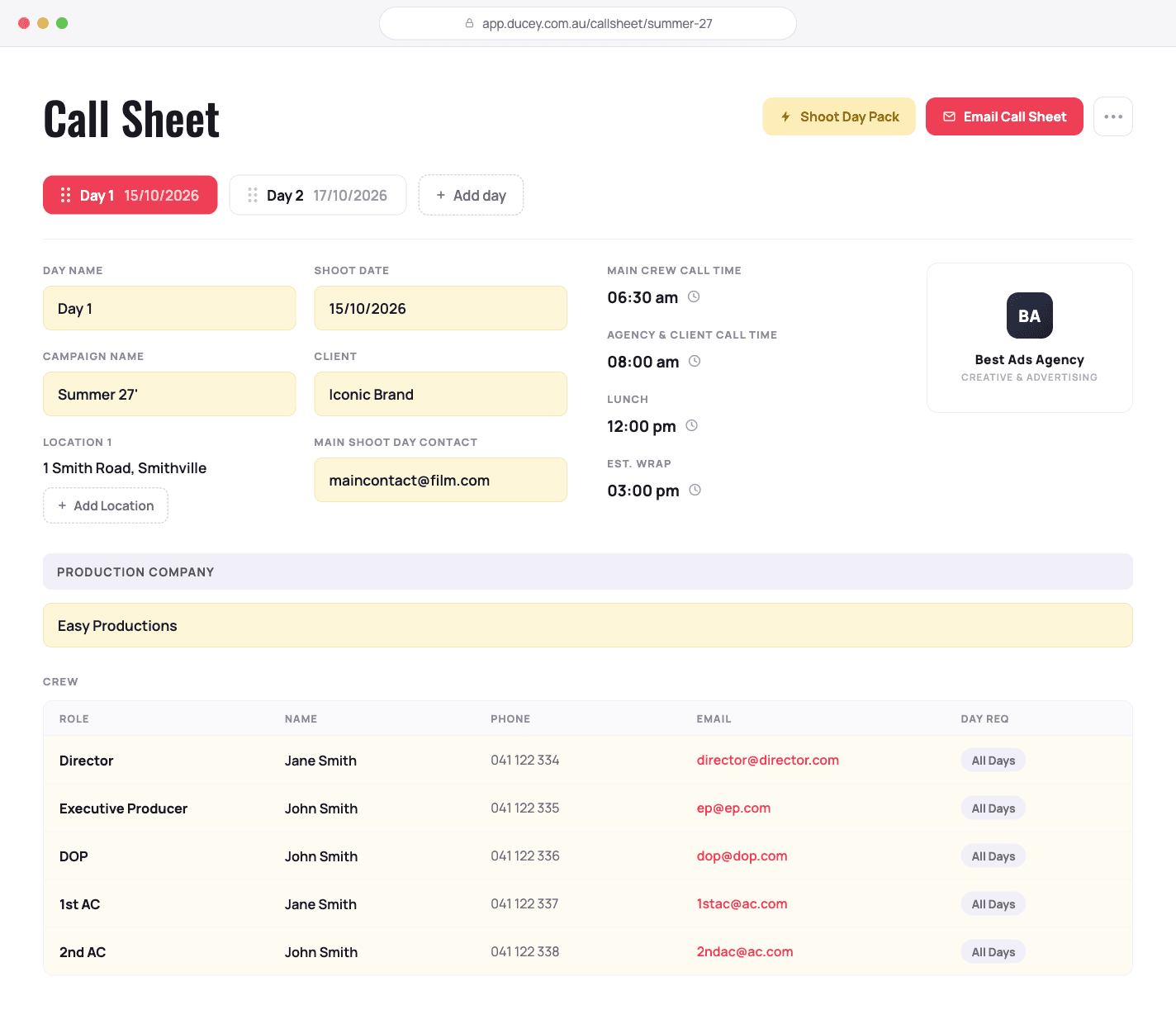
Task: Click the Campaign Name field
Action: pos(169,394)
